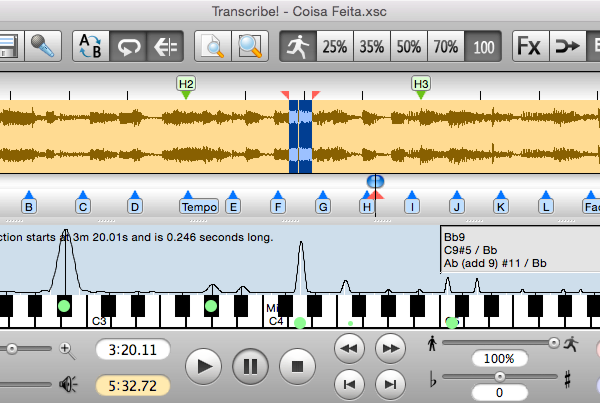The image size is (600, 403).
Task: Click the zoom in magnifier plus icon
Action: (x=67, y=350)
